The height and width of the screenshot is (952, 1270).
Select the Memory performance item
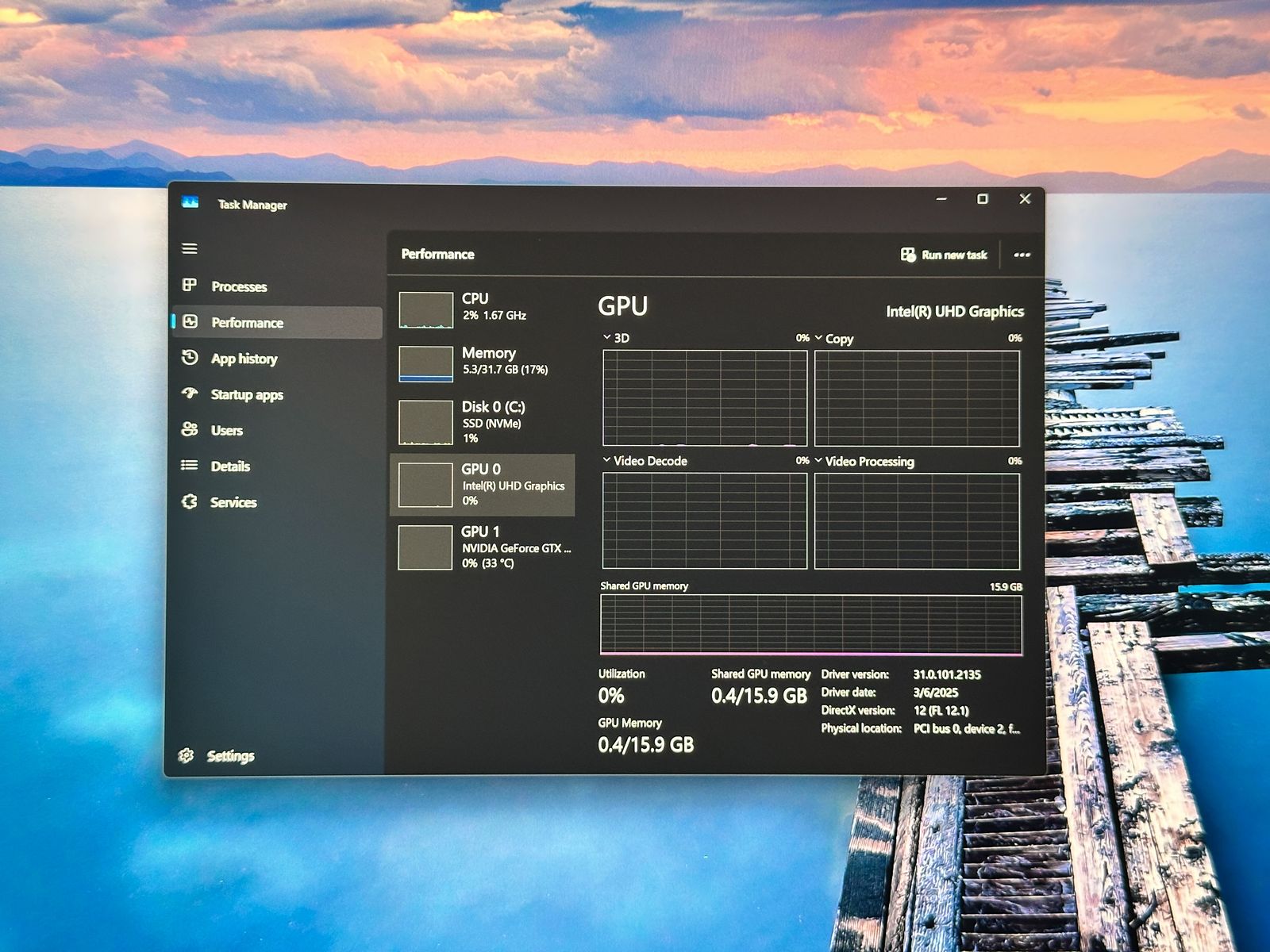pyautogui.click(x=483, y=362)
